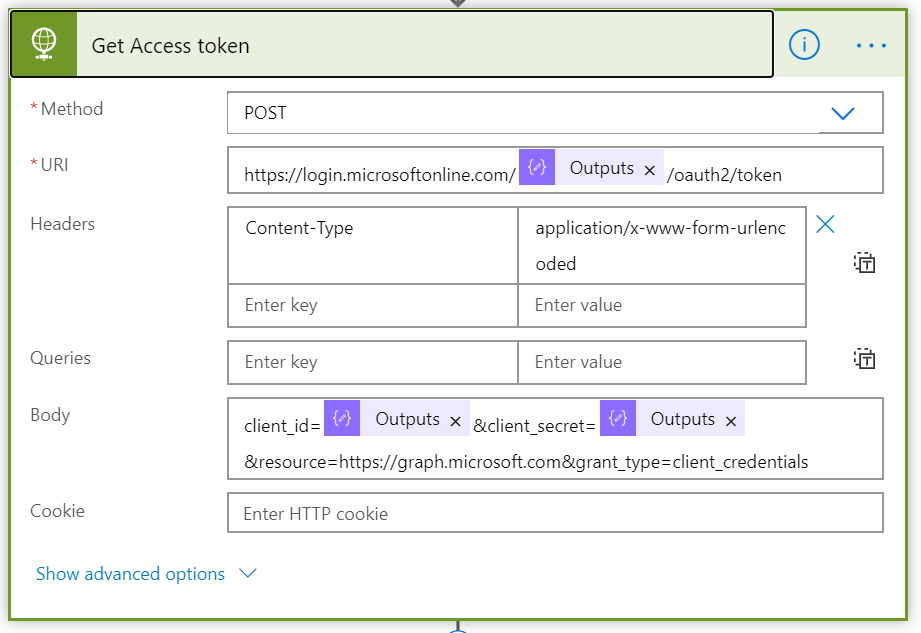Switch Queries to text mode
The height and width of the screenshot is (633, 921).
(x=865, y=358)
